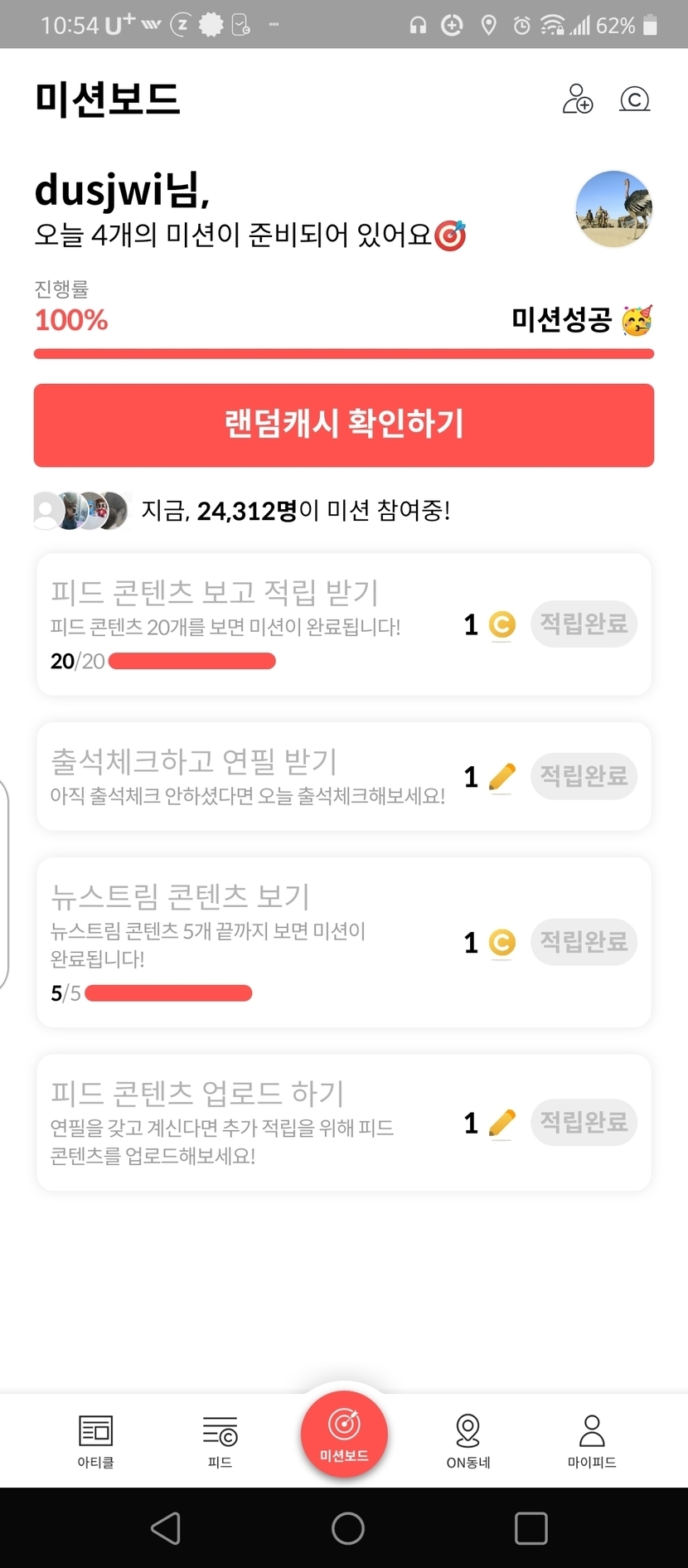Tap 적립완료 on 피드 콘텐츠 보고 적립 받기
The image size is (688, 1568).
[x=584, y=624]
